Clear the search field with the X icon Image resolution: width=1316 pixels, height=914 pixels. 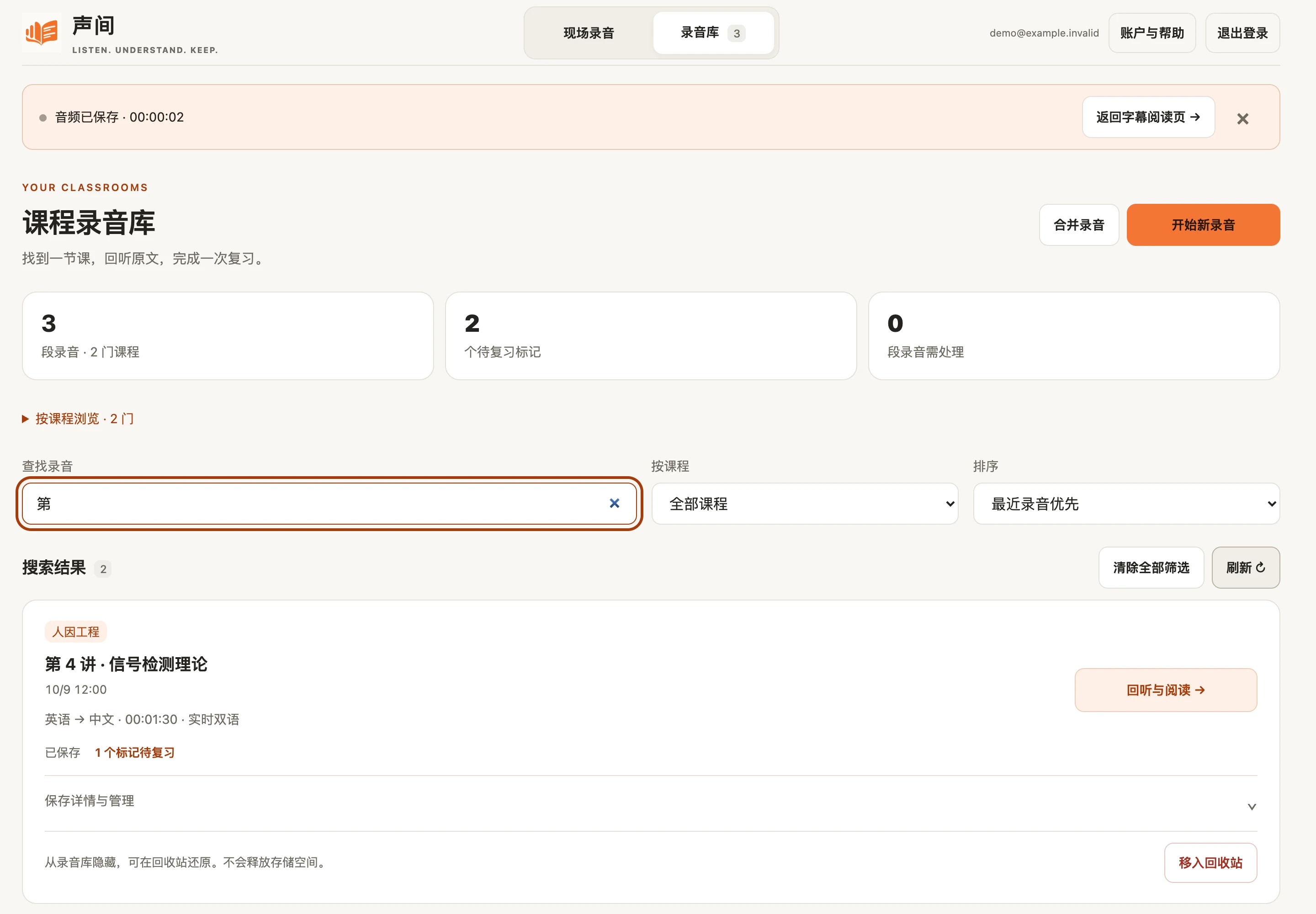click(x=614, y=503)
